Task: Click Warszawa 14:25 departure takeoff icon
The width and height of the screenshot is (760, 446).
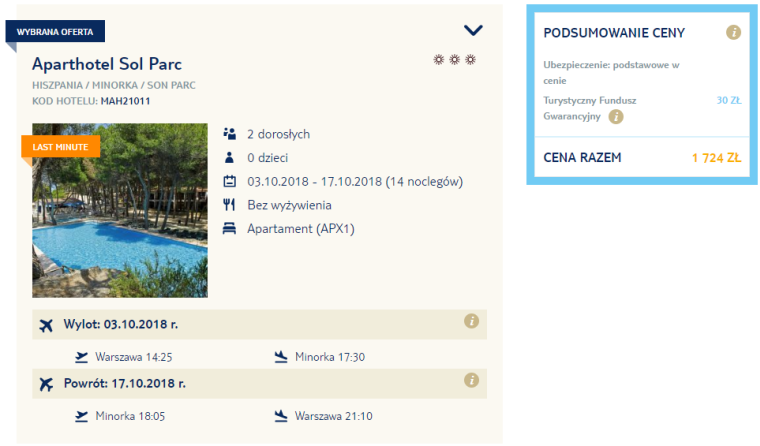Action: (81, 357)
